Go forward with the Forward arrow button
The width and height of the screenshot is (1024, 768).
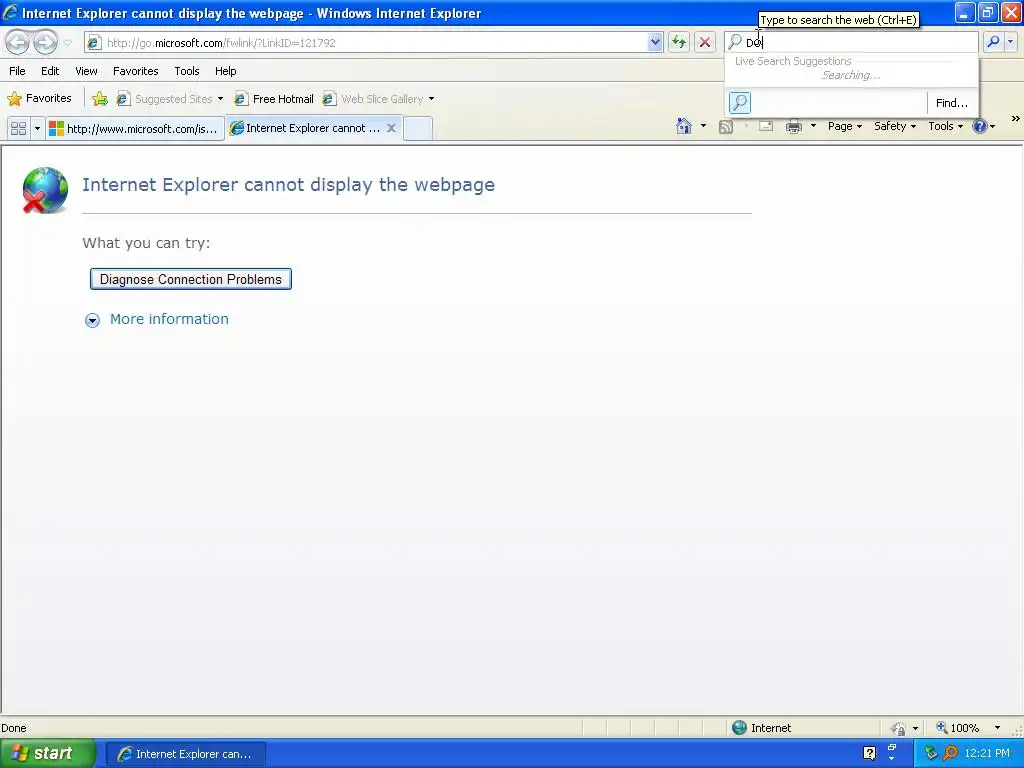(x=45, y=42)
